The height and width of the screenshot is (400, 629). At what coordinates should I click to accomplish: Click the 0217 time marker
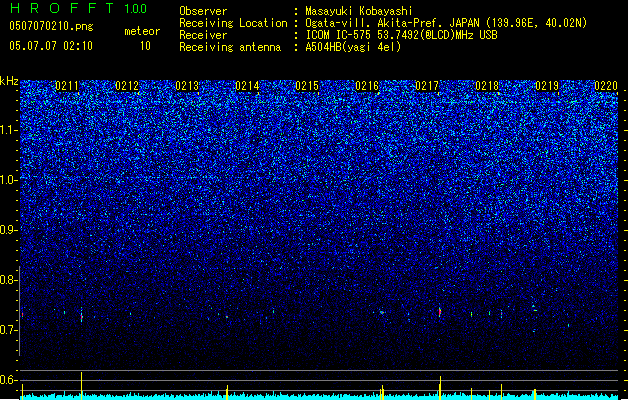tap(427, 86)
